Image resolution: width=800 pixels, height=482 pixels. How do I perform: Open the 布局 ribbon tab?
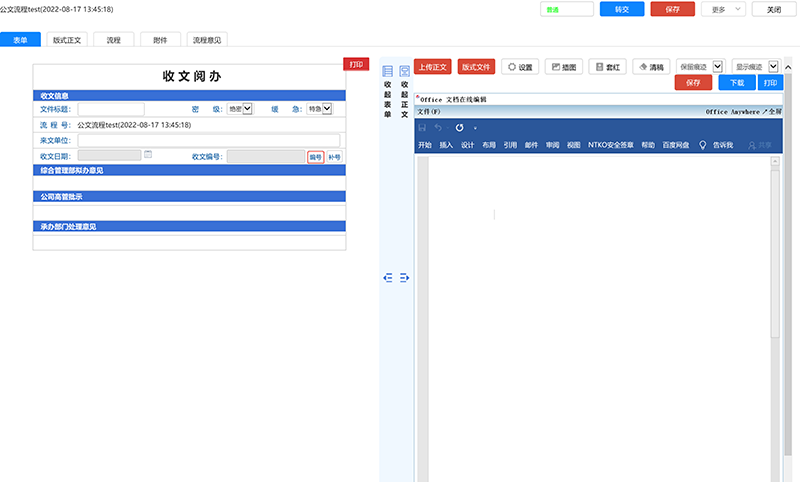coord(489,145)
